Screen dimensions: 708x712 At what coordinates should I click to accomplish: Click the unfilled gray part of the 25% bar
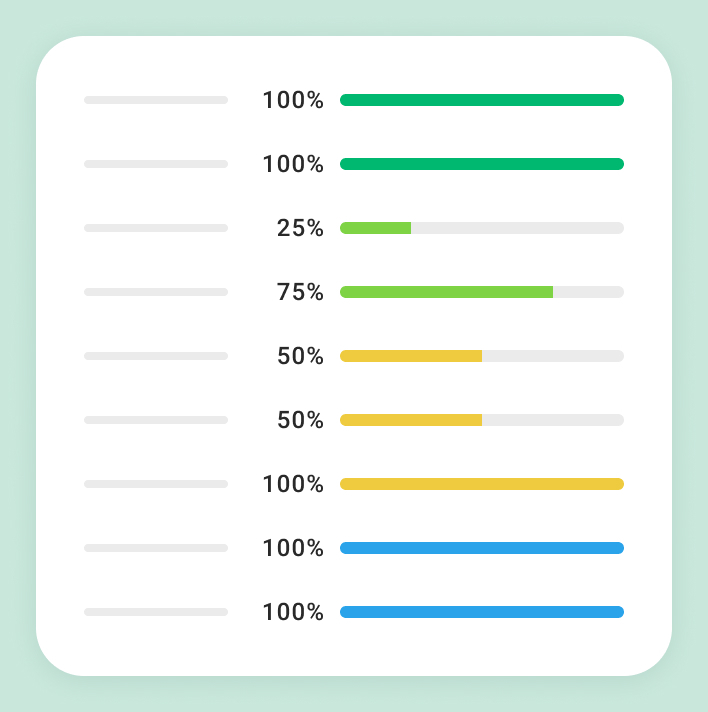point(517,228)
